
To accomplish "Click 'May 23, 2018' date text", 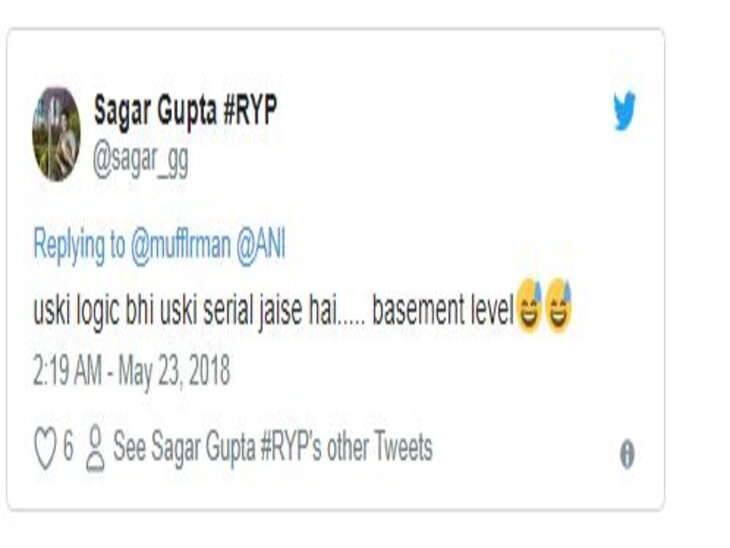I will (x=174, y=371).
